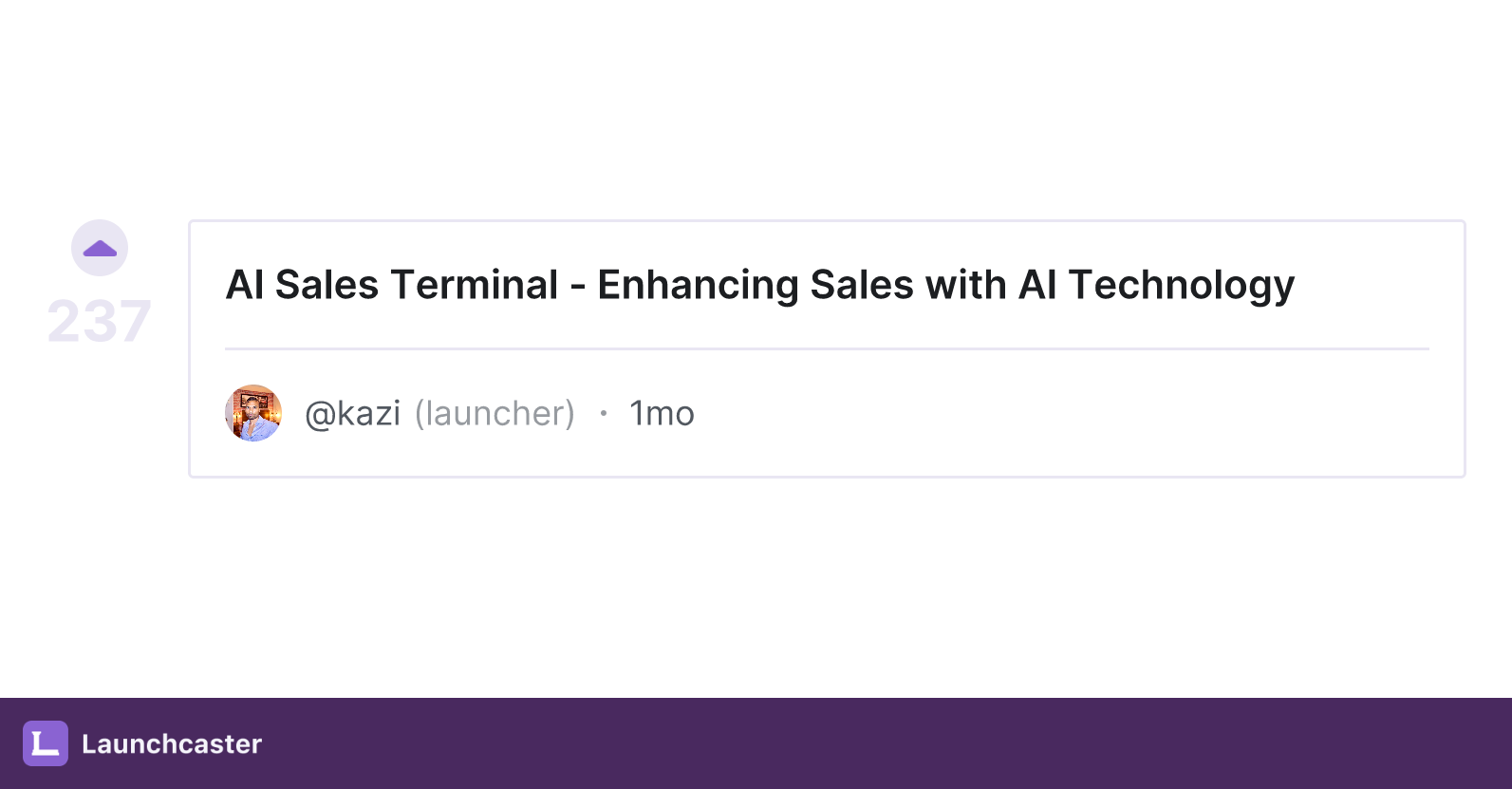Tap the purple triangle inside the vote circle

coord(100,249)
